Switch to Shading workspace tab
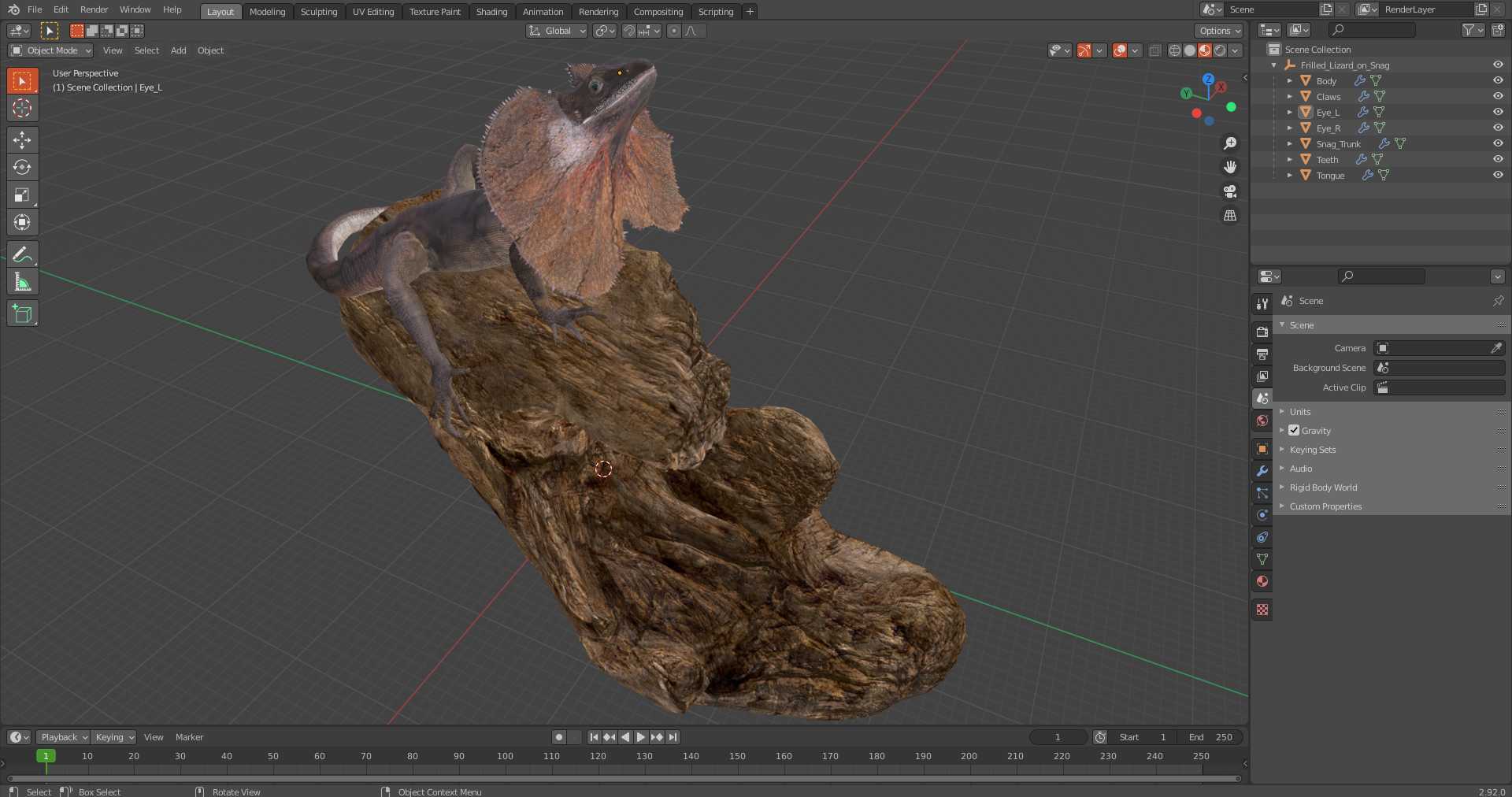1512x797 pixels. point(491,12)
